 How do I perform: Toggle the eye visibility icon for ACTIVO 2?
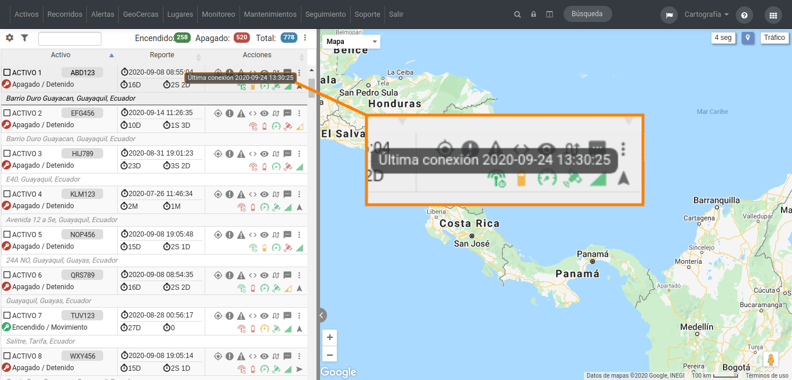[x=264, y=113]
